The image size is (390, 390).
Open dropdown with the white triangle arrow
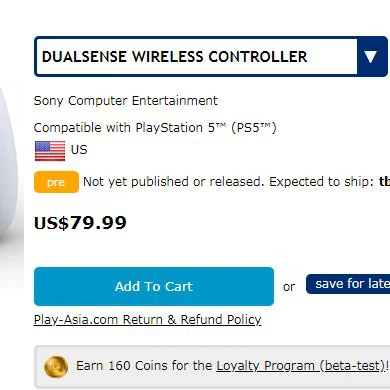point(372,57)
